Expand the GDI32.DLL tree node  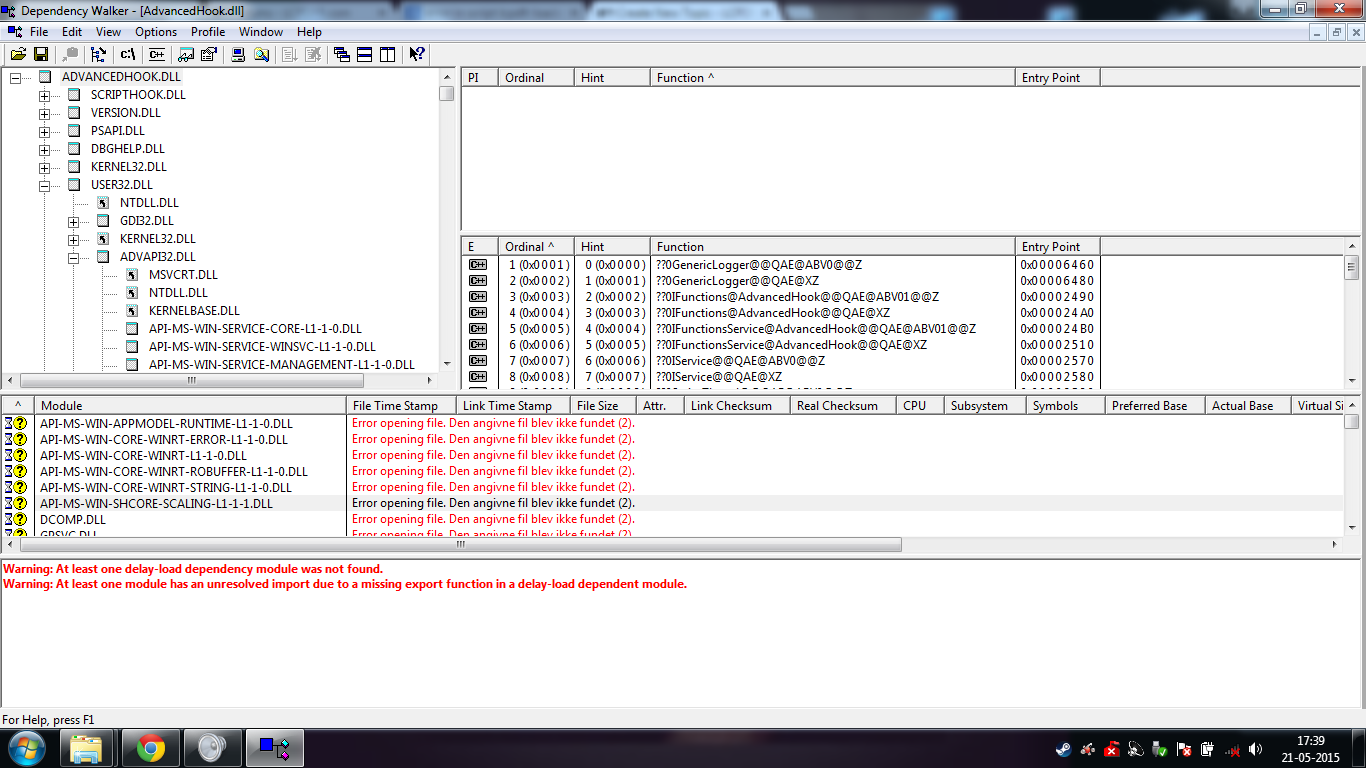click(x=73, y=221)
